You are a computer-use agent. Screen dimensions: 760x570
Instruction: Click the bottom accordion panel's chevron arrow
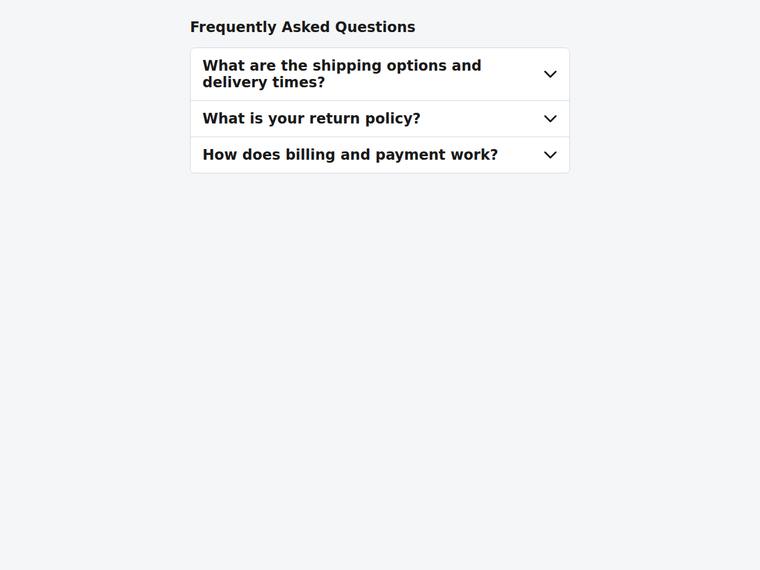click(550, 155)
